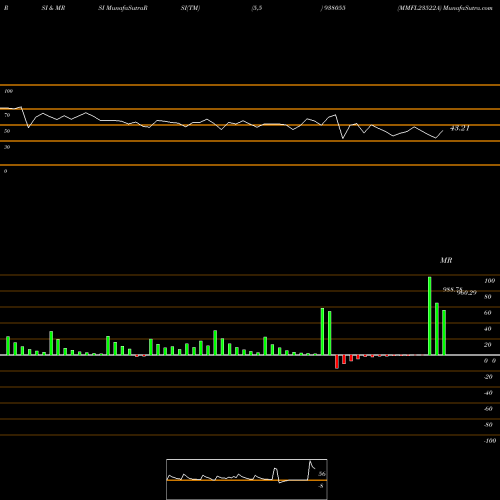Click the '(5,5' parameter text

(x=257, y=8)
